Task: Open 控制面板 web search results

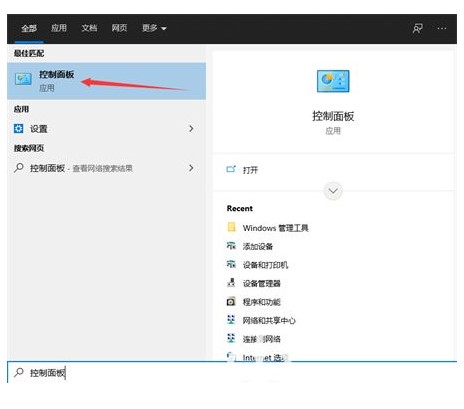Action: pyautogui.click(x=106, y=168)
